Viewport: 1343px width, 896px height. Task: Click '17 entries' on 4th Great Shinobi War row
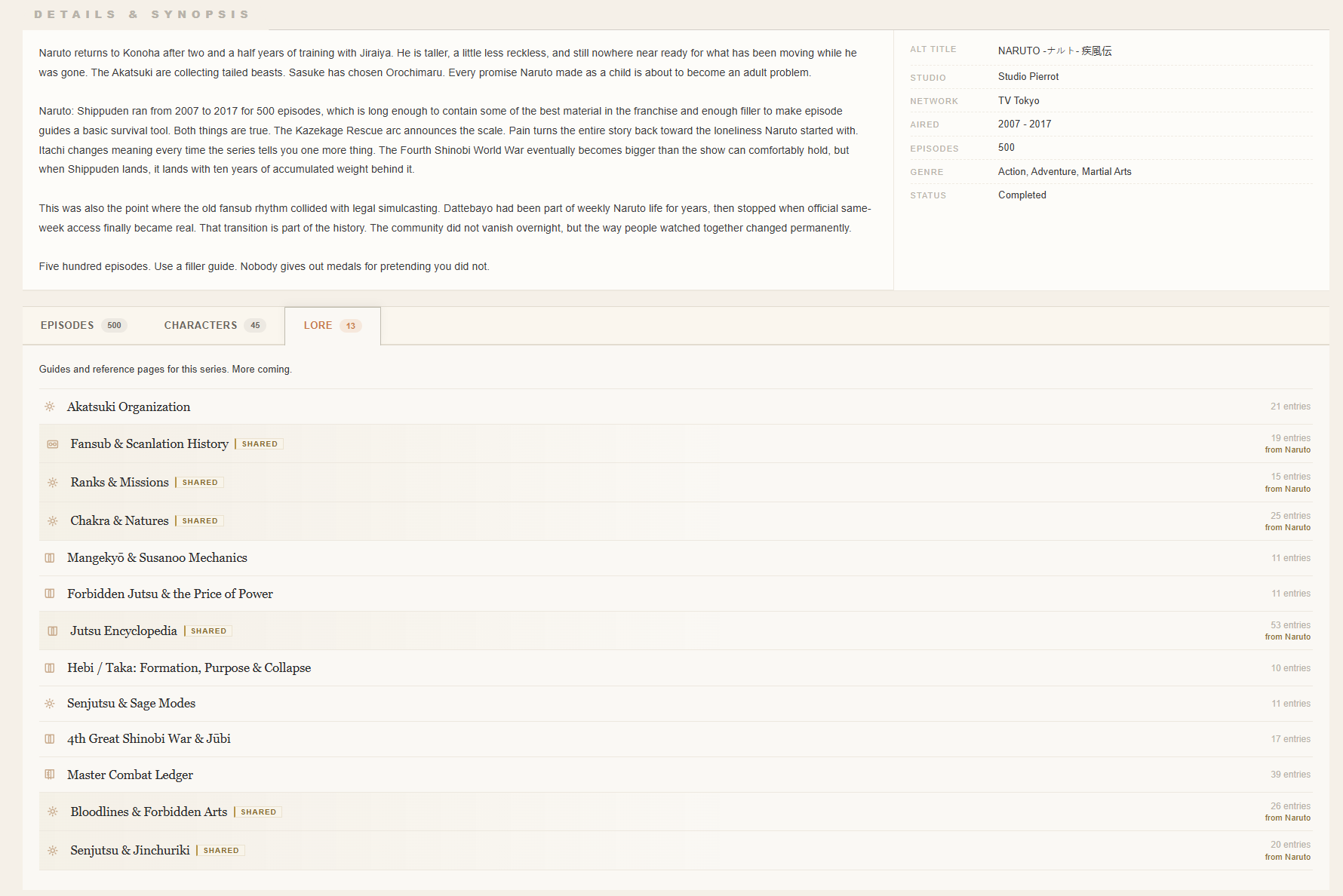tap(1290, 739)
